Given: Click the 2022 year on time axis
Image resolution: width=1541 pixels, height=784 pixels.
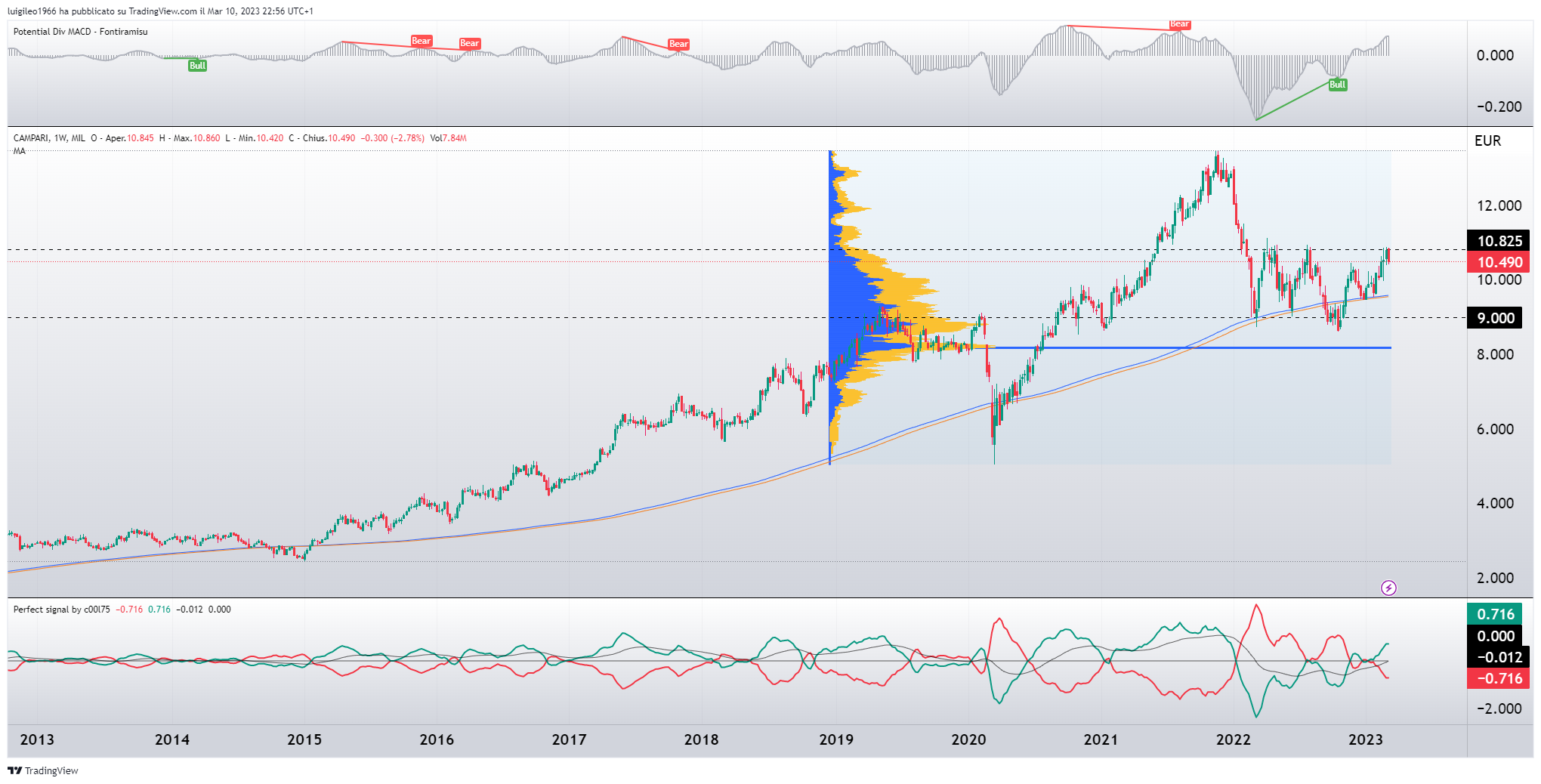Looking at the screenshot, I should (x=1233, y=739).
